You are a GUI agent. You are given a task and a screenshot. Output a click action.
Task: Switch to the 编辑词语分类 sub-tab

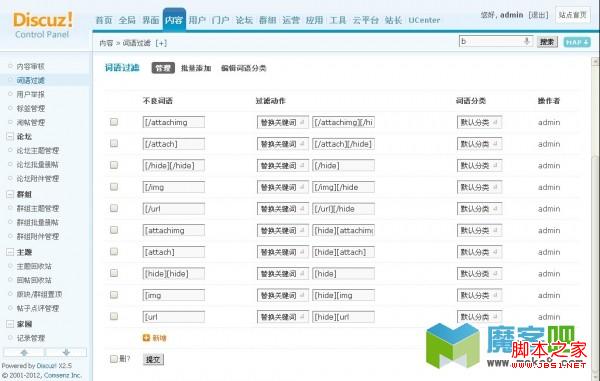pyautogui.click(x=244, y=68)
